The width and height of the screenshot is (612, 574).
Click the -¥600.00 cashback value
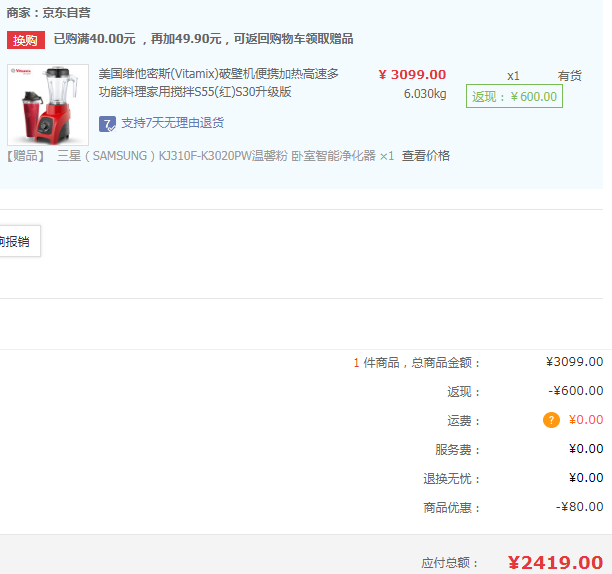coord(576,391)
